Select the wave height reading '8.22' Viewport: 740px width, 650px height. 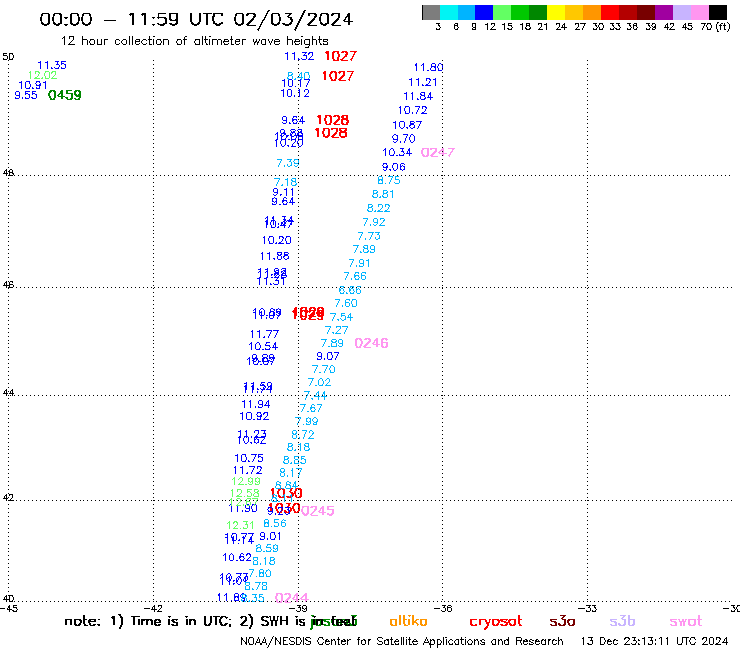[x=378, y=208]
